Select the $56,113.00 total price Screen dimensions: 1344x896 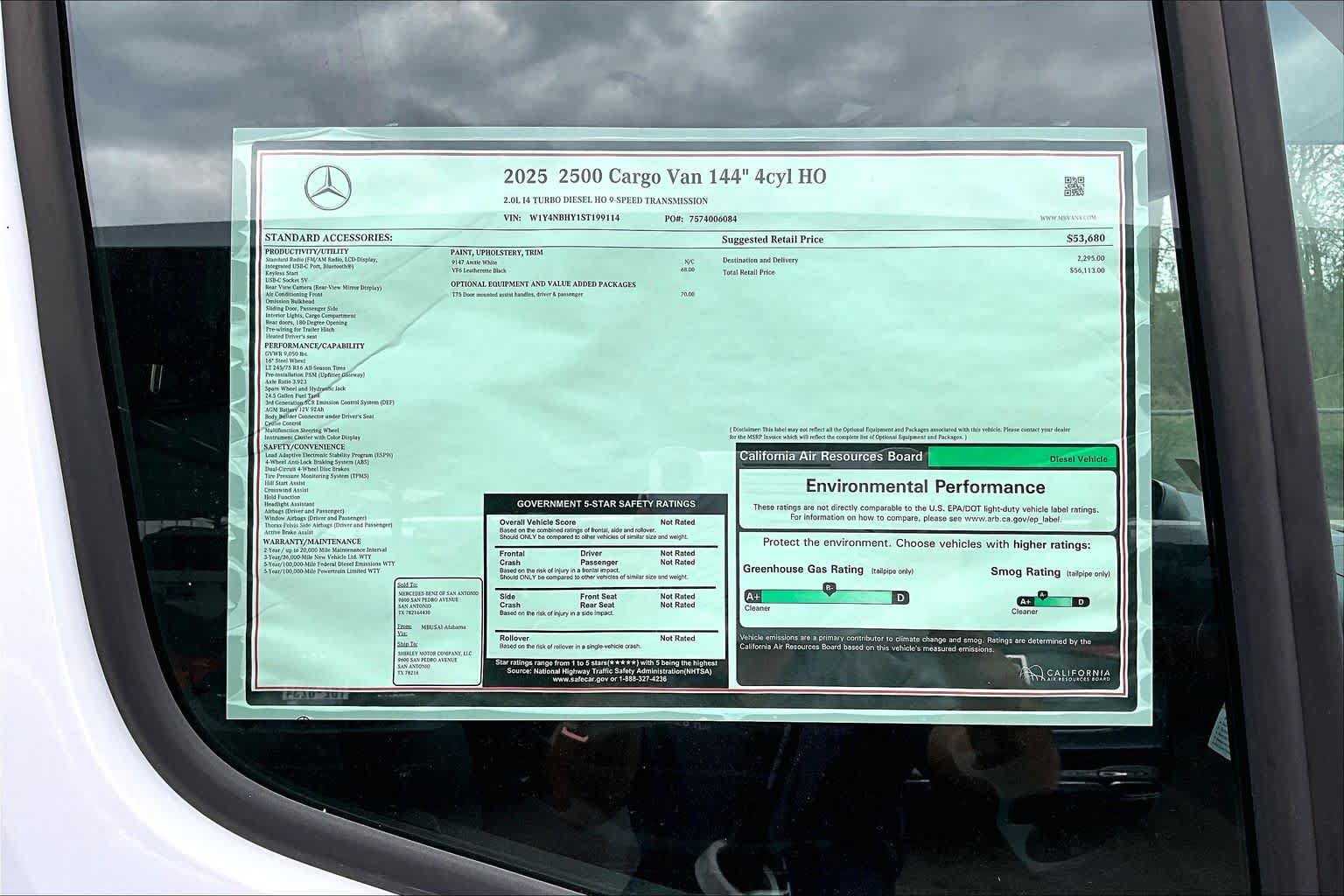[1087, 270]
